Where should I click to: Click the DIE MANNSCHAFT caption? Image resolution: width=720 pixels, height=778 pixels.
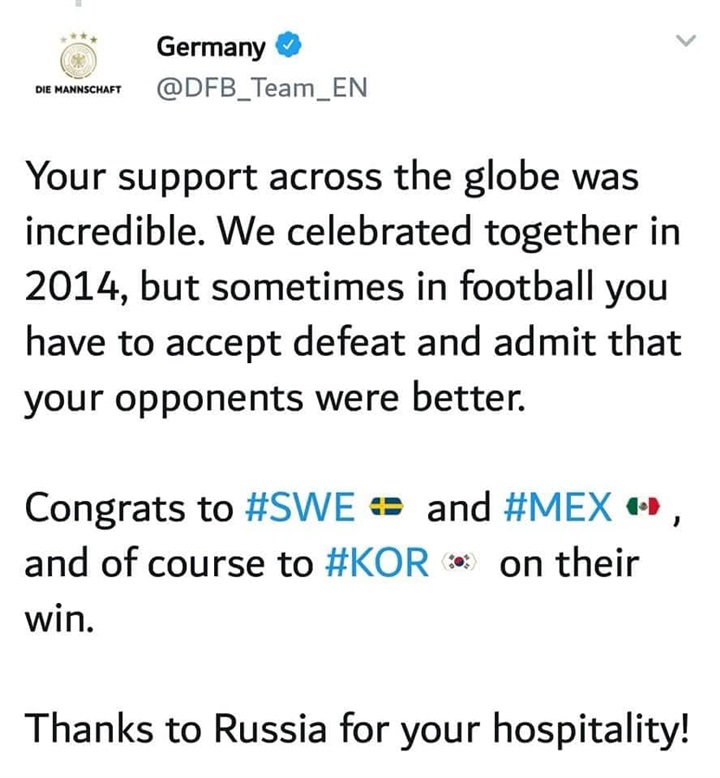pos(78,90)
